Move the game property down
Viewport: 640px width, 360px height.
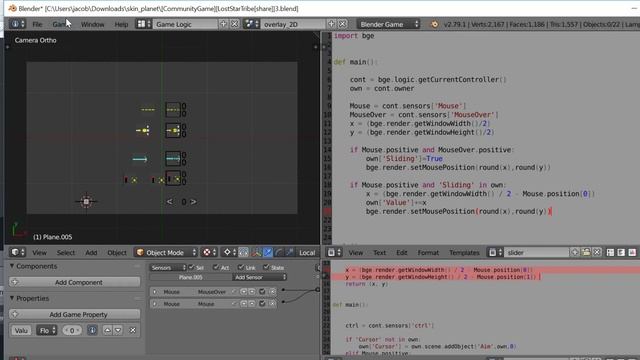coord(118,330)
